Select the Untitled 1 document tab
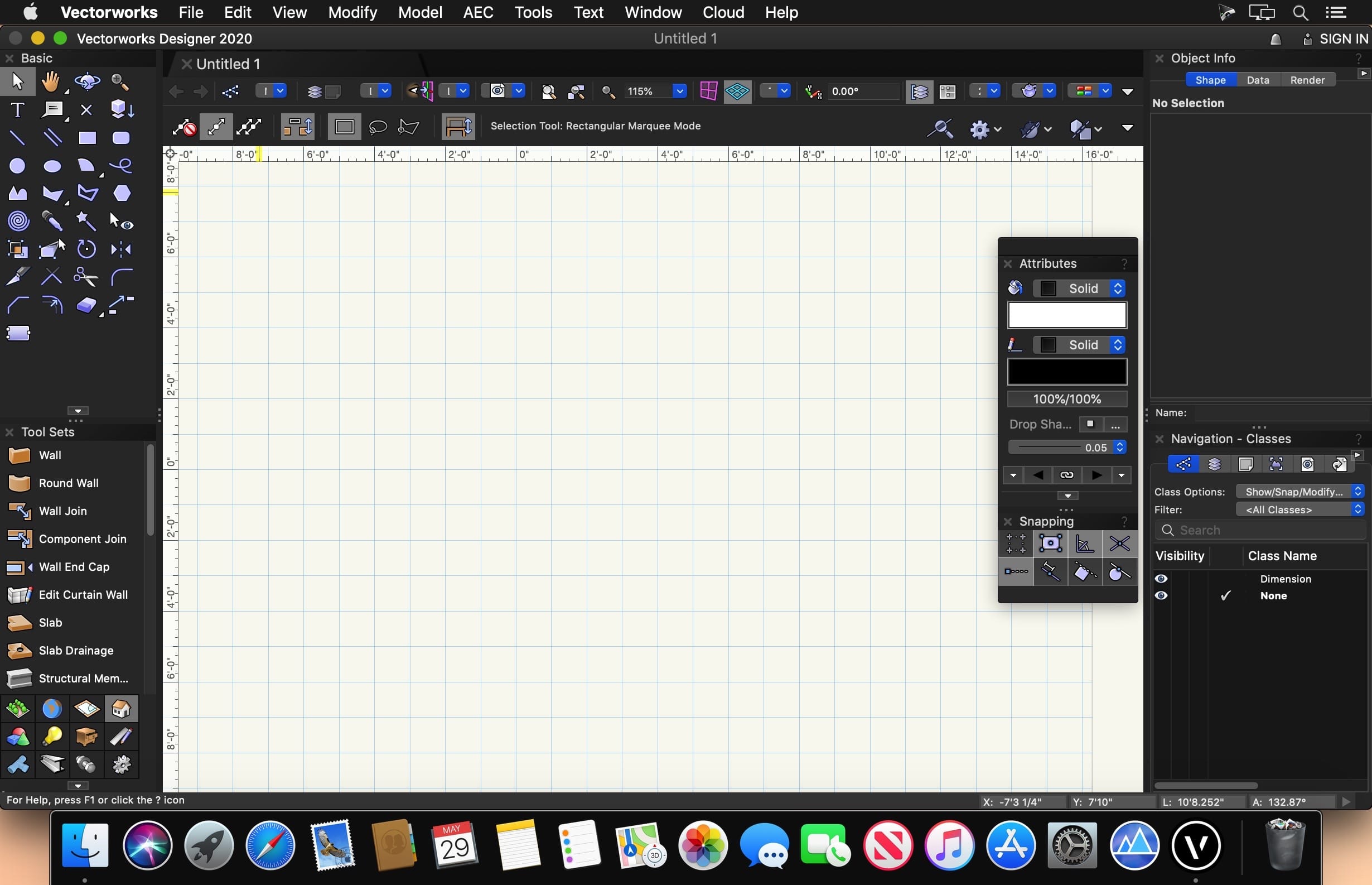This screenshot has height=885, width=1372. (x=228, y=64)
